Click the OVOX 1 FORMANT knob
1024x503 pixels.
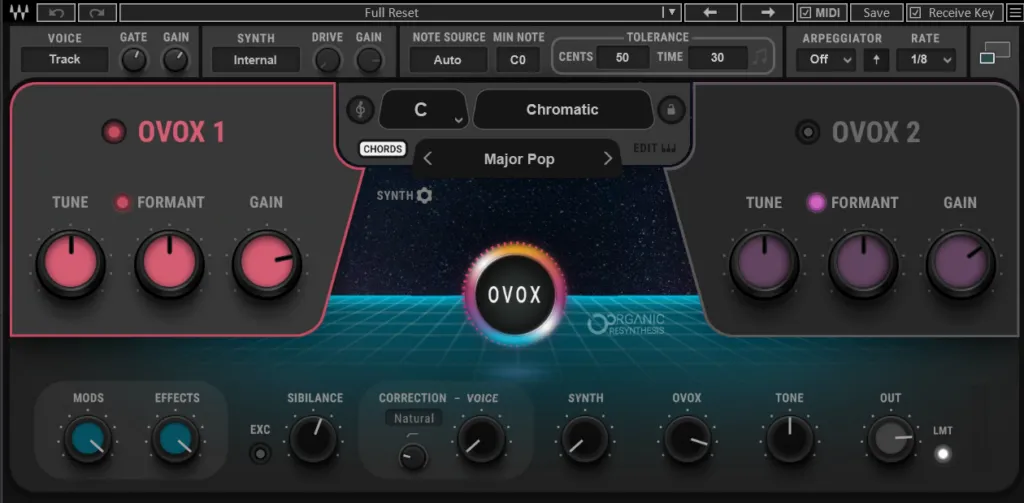click(x=170, y=264)
